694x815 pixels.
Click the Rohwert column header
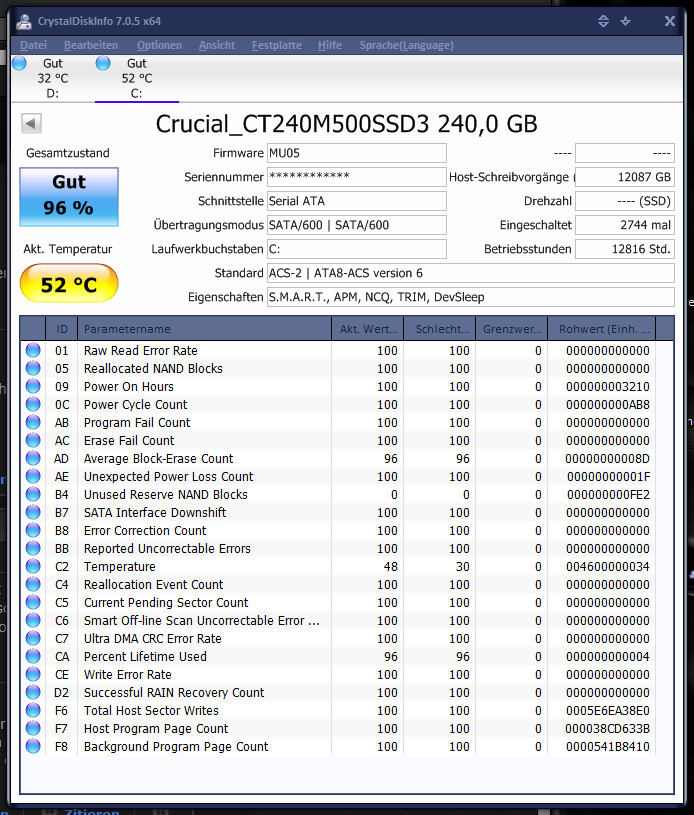(x=602, y=328)
